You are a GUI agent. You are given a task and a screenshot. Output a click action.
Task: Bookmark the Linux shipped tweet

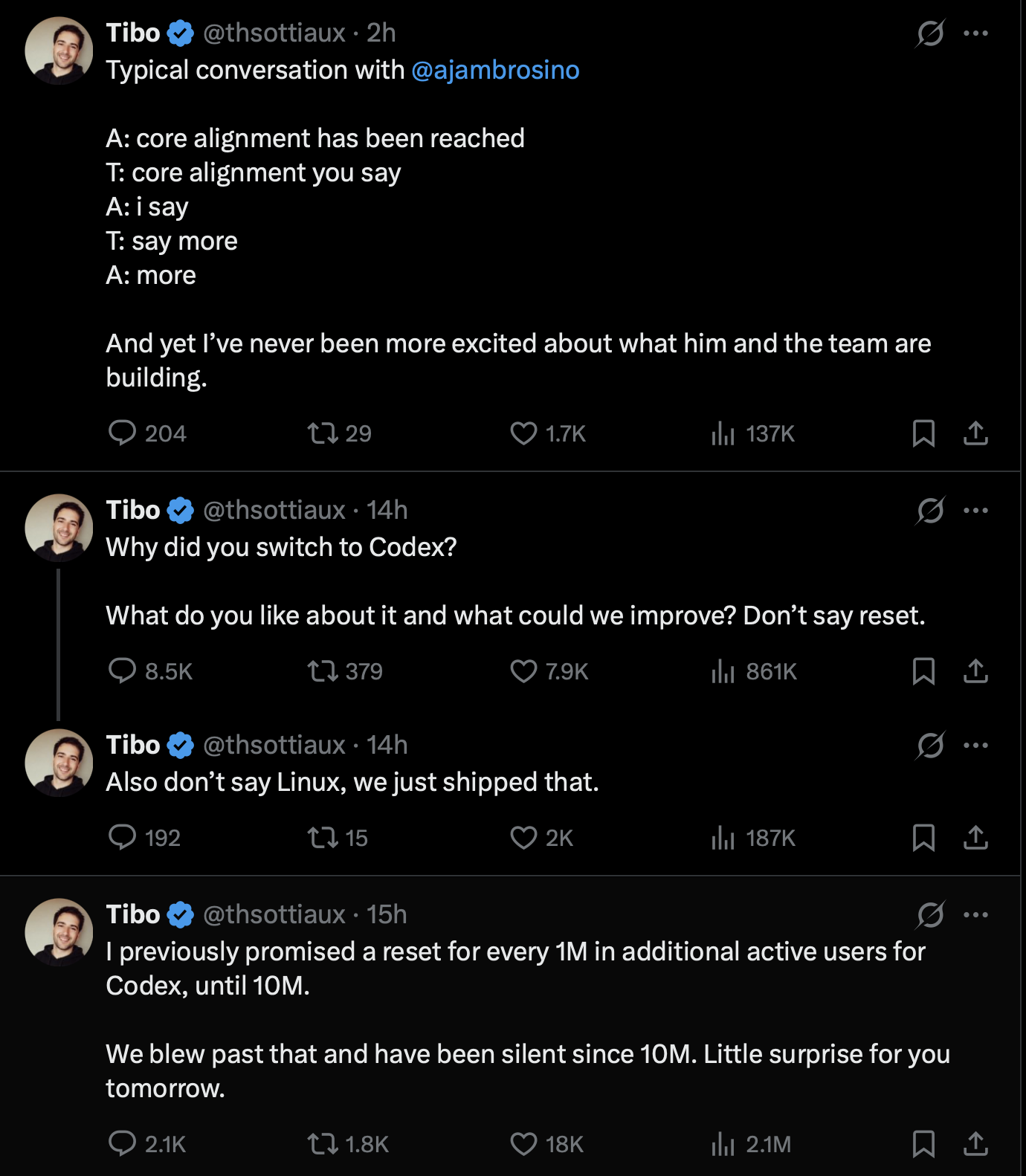point(923,838)
